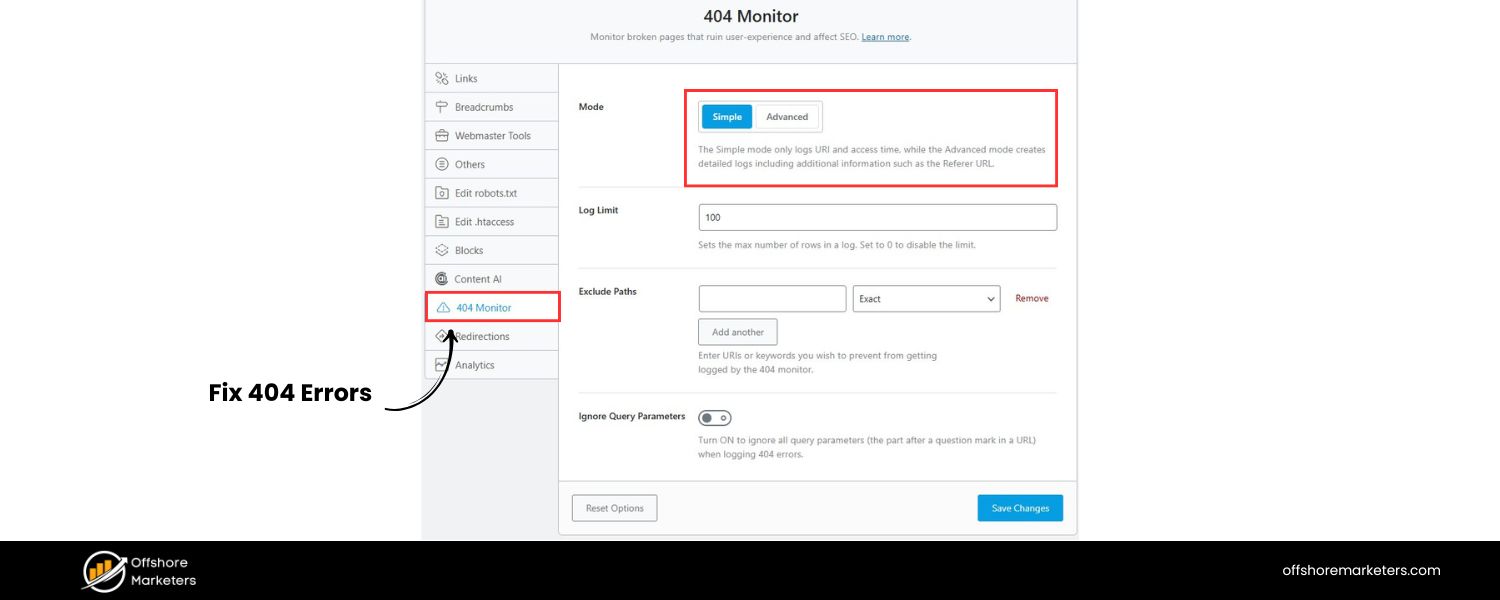
Task: Open the Edit robots.txt settings tab
Action: pos(487,192)
